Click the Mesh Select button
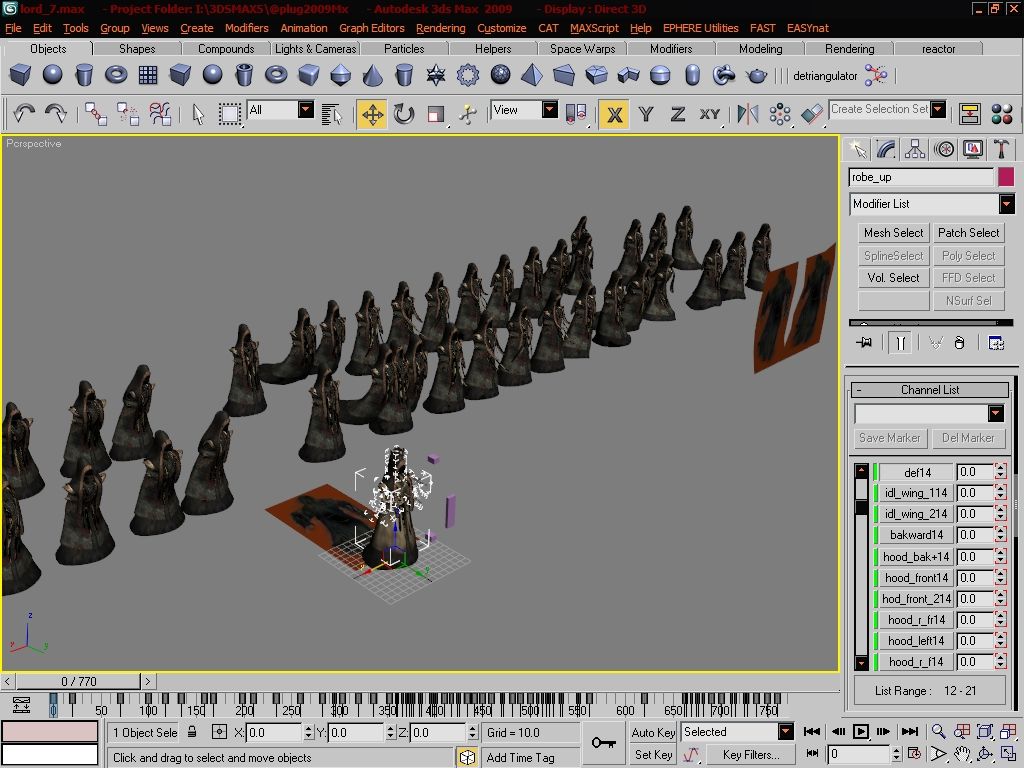This screenshot has height=768, width=1024. pos(893,232)
